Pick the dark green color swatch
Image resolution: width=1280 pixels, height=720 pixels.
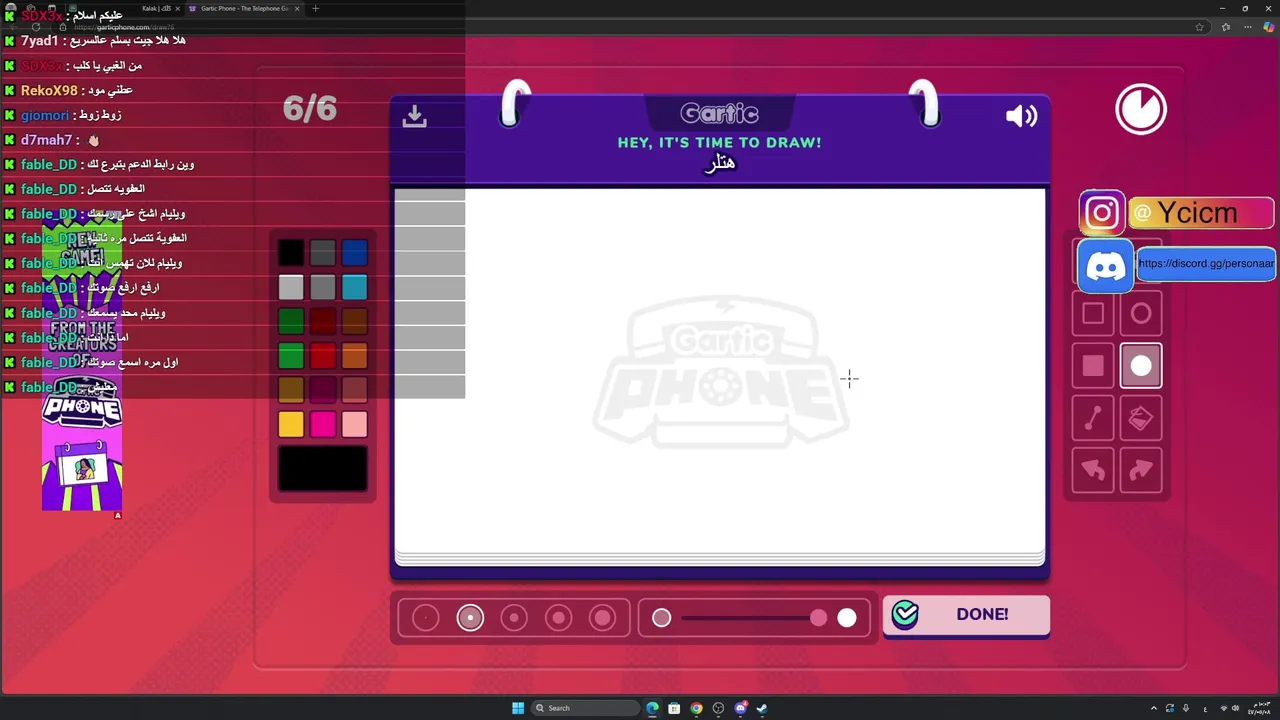click(291, 321)
